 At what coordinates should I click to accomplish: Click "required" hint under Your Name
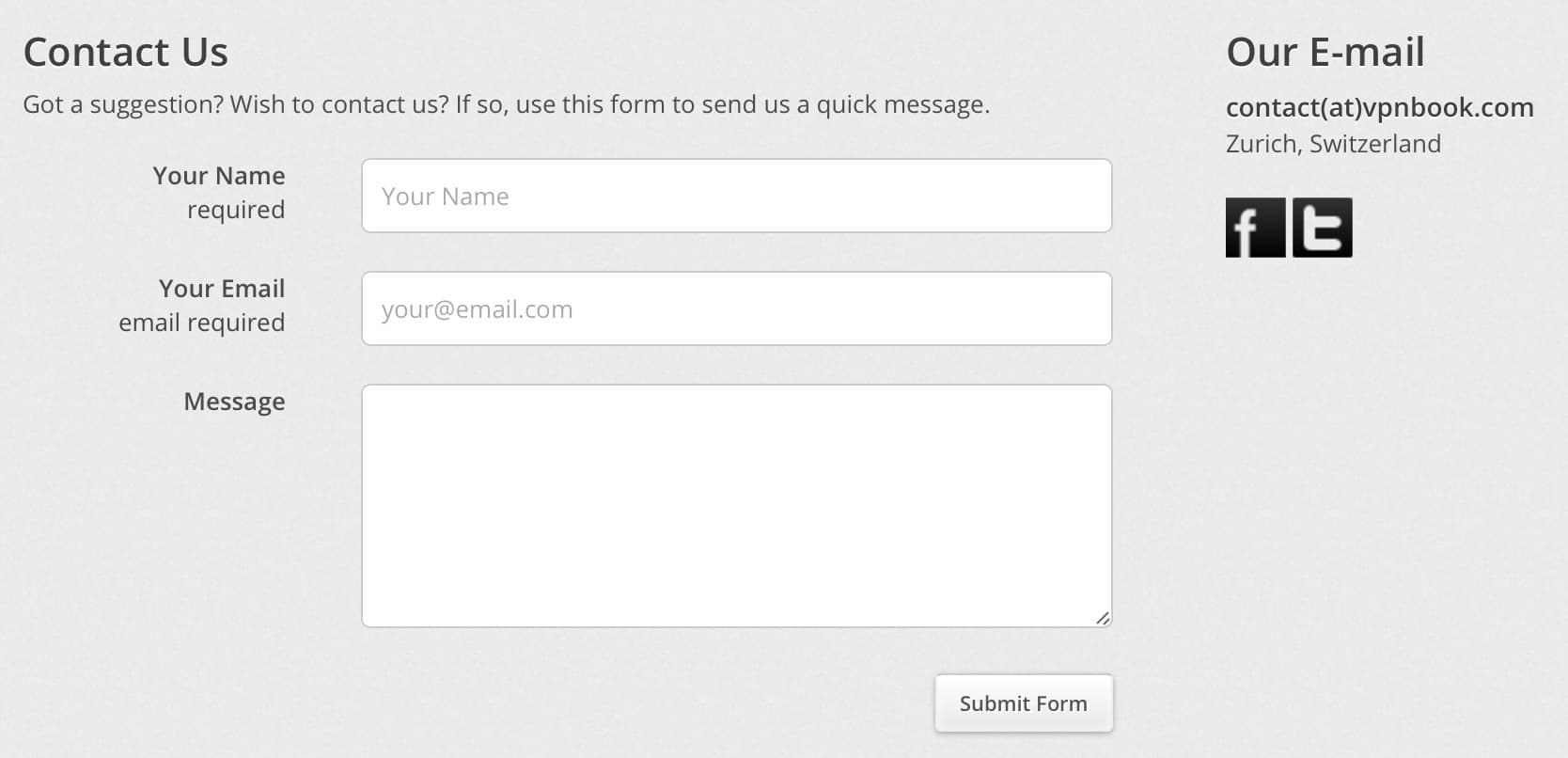pyautogui.click(x=236, y=210)
